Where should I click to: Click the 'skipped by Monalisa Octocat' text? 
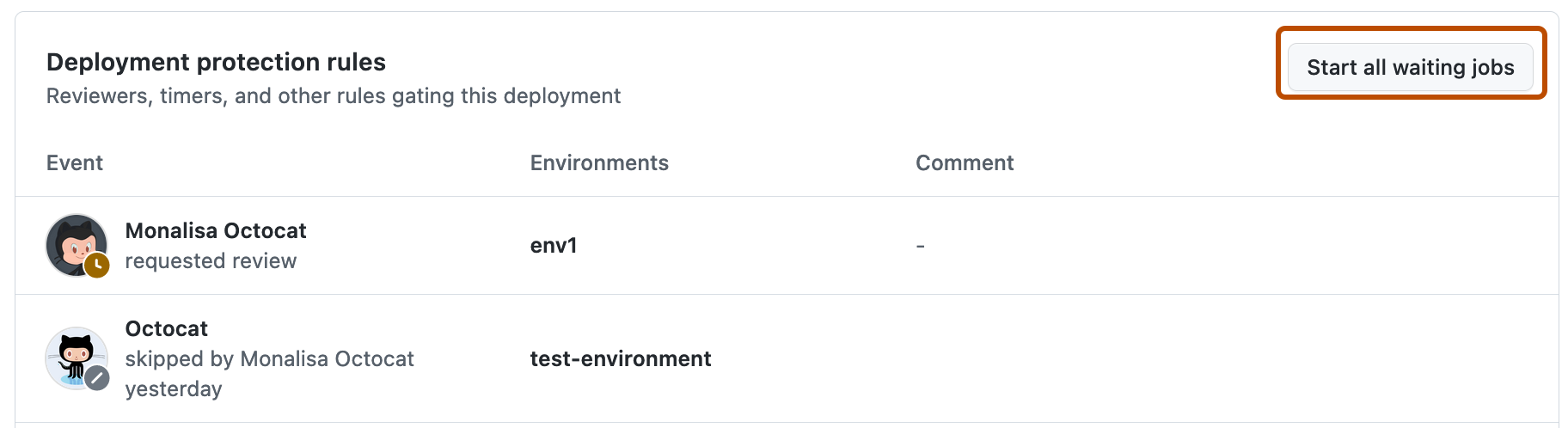tap(269, 358)
